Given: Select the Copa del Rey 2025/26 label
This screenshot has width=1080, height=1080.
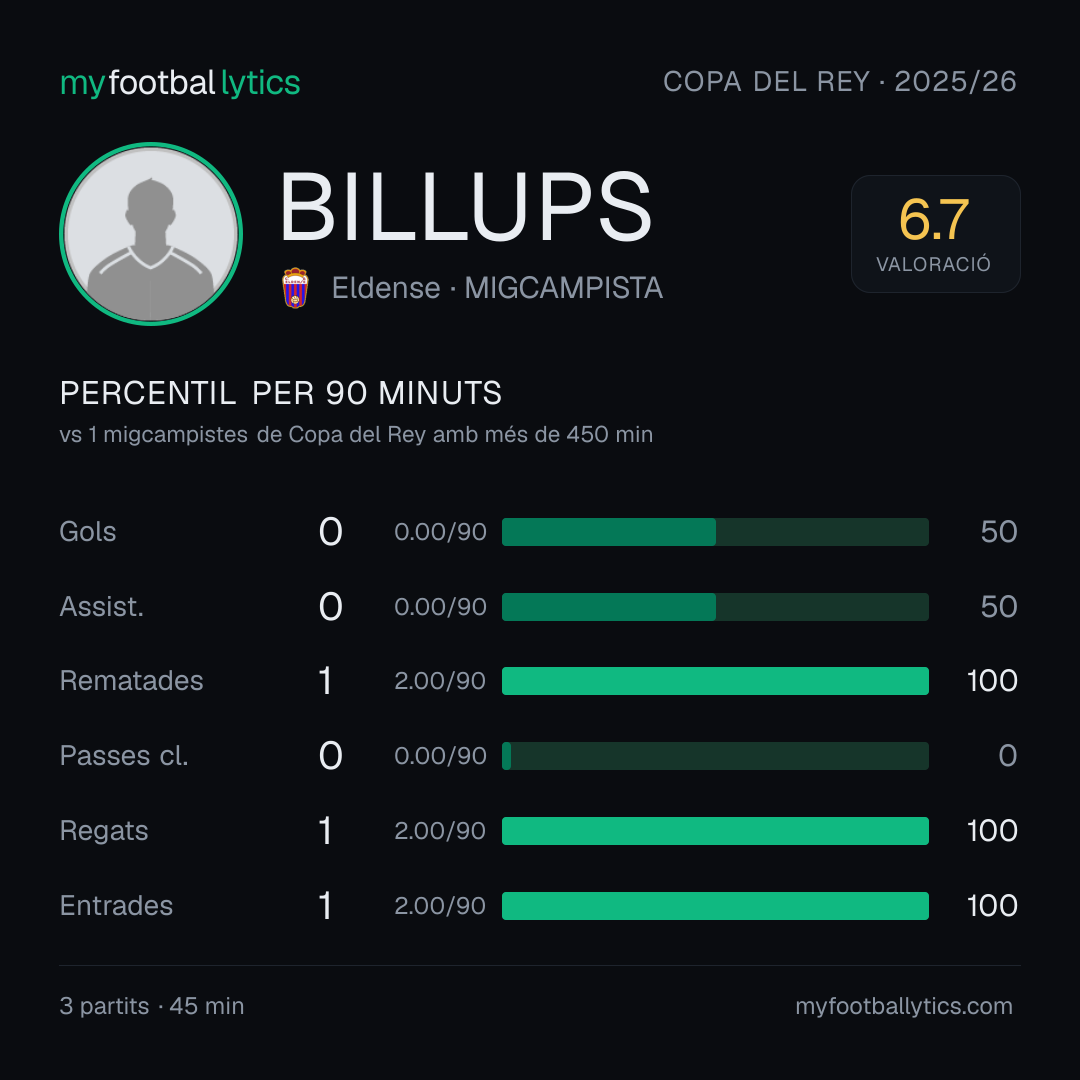Looking at the screenshot, I should 840,82.
